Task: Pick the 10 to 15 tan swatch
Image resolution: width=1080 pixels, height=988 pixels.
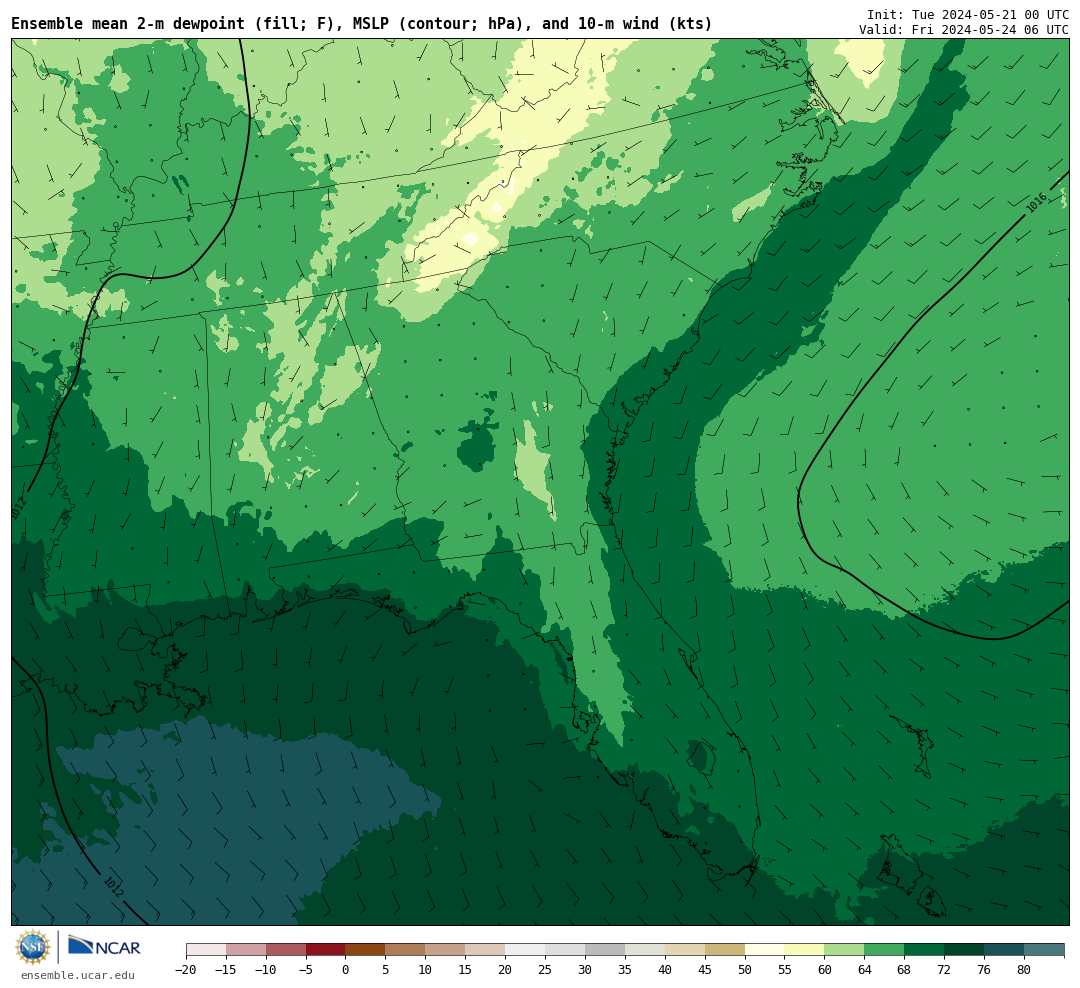Action: point(446,950)
